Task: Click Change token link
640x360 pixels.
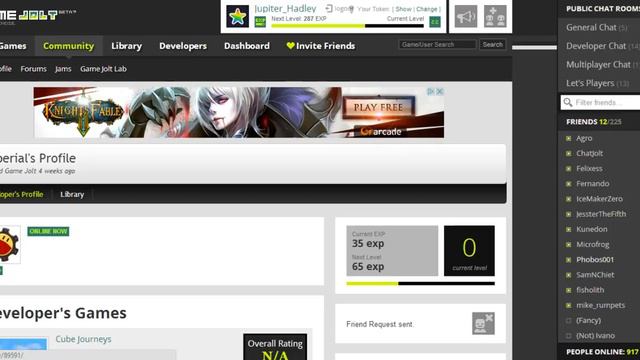Action: click(x=427, y=9)
